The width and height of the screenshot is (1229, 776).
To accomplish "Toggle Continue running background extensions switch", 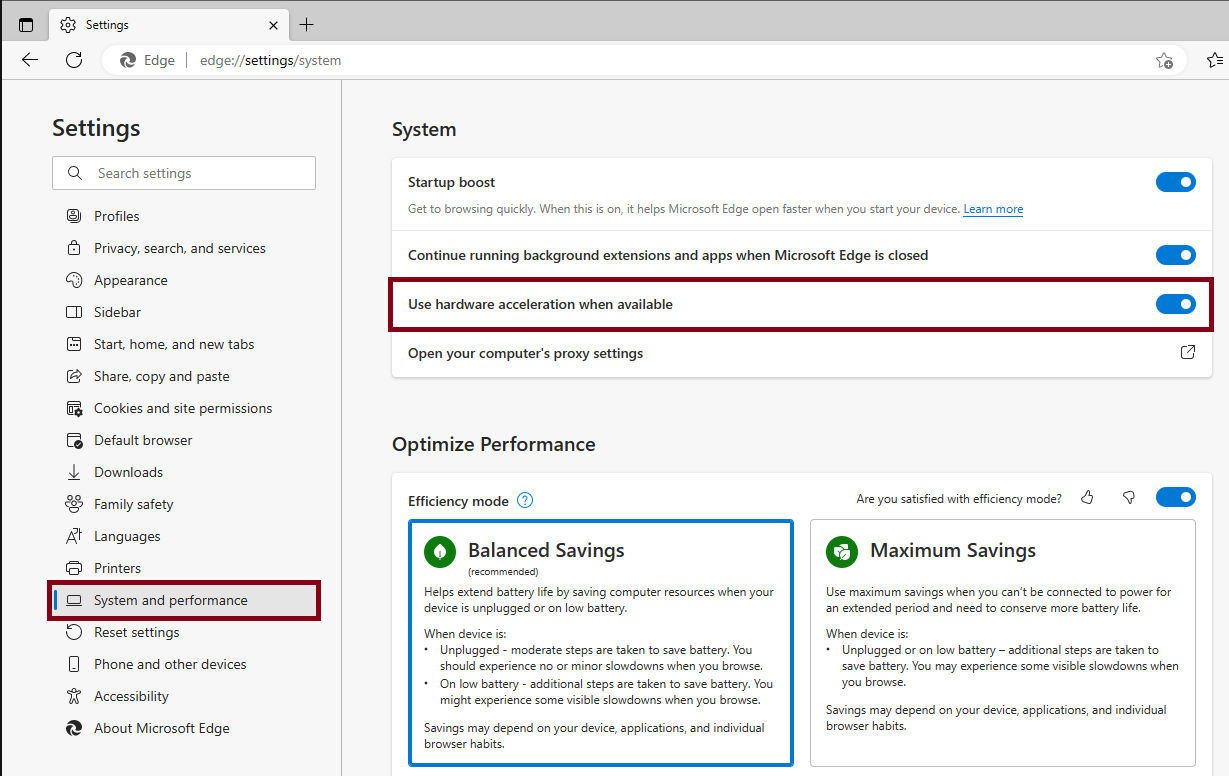I will [x=1176, y=255].
